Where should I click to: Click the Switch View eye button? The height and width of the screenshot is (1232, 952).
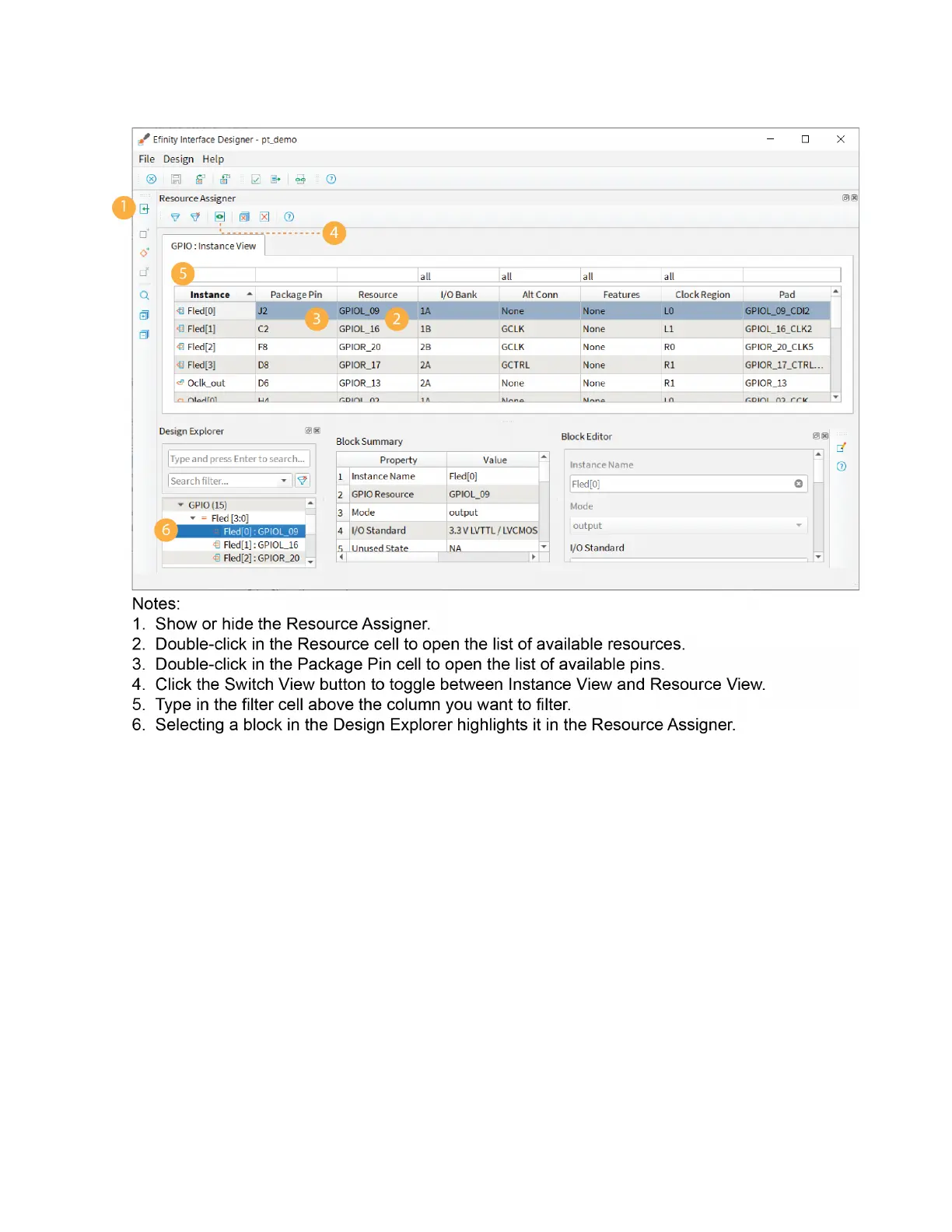tap(220, 217)
